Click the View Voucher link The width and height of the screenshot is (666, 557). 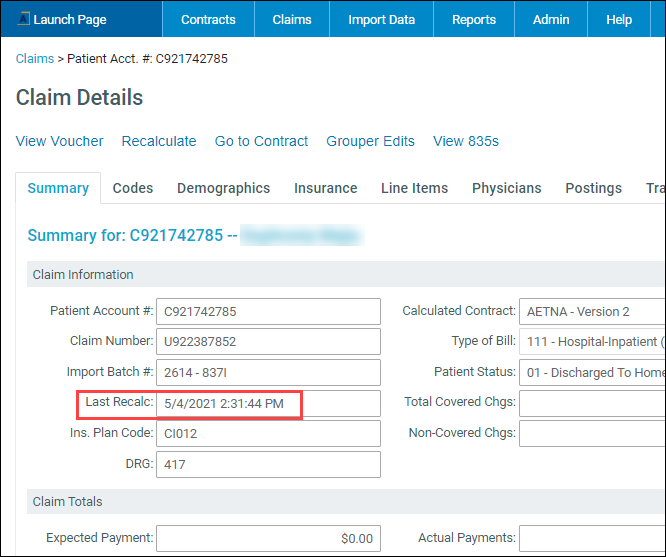(x=59, y=141)
